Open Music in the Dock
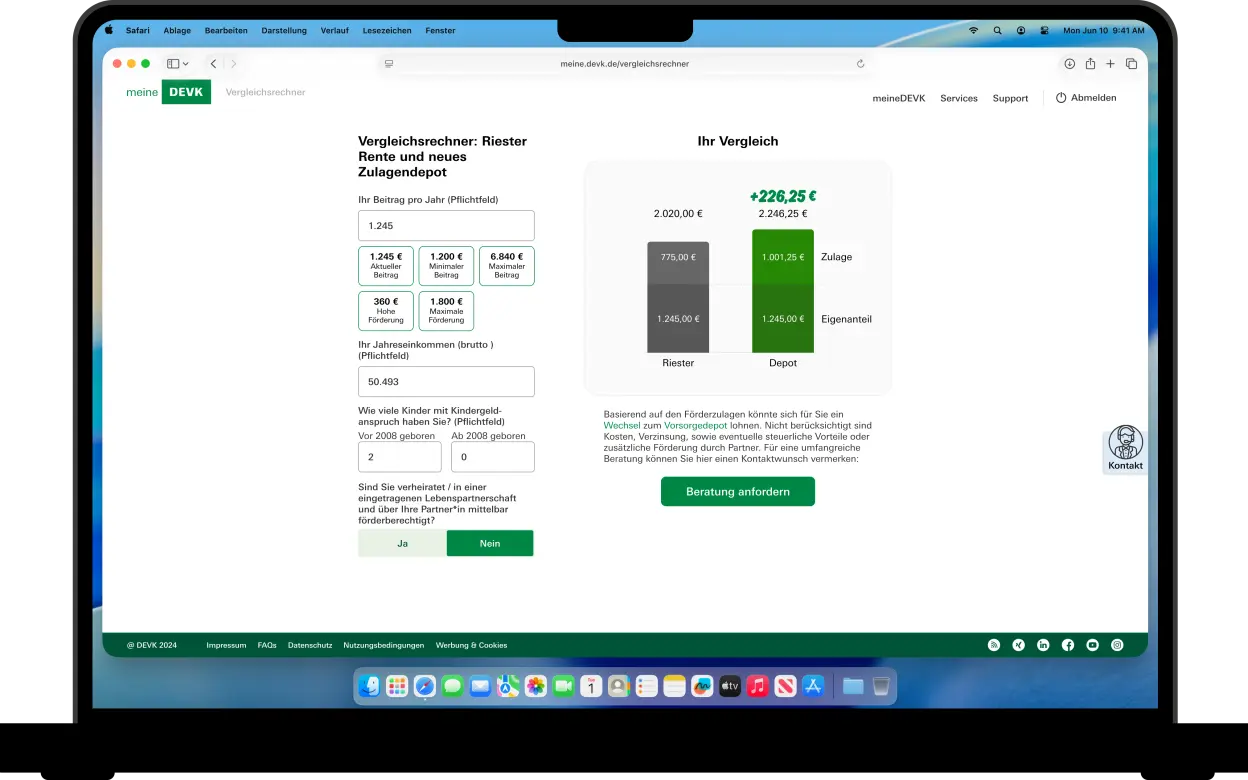 point(758,686)
